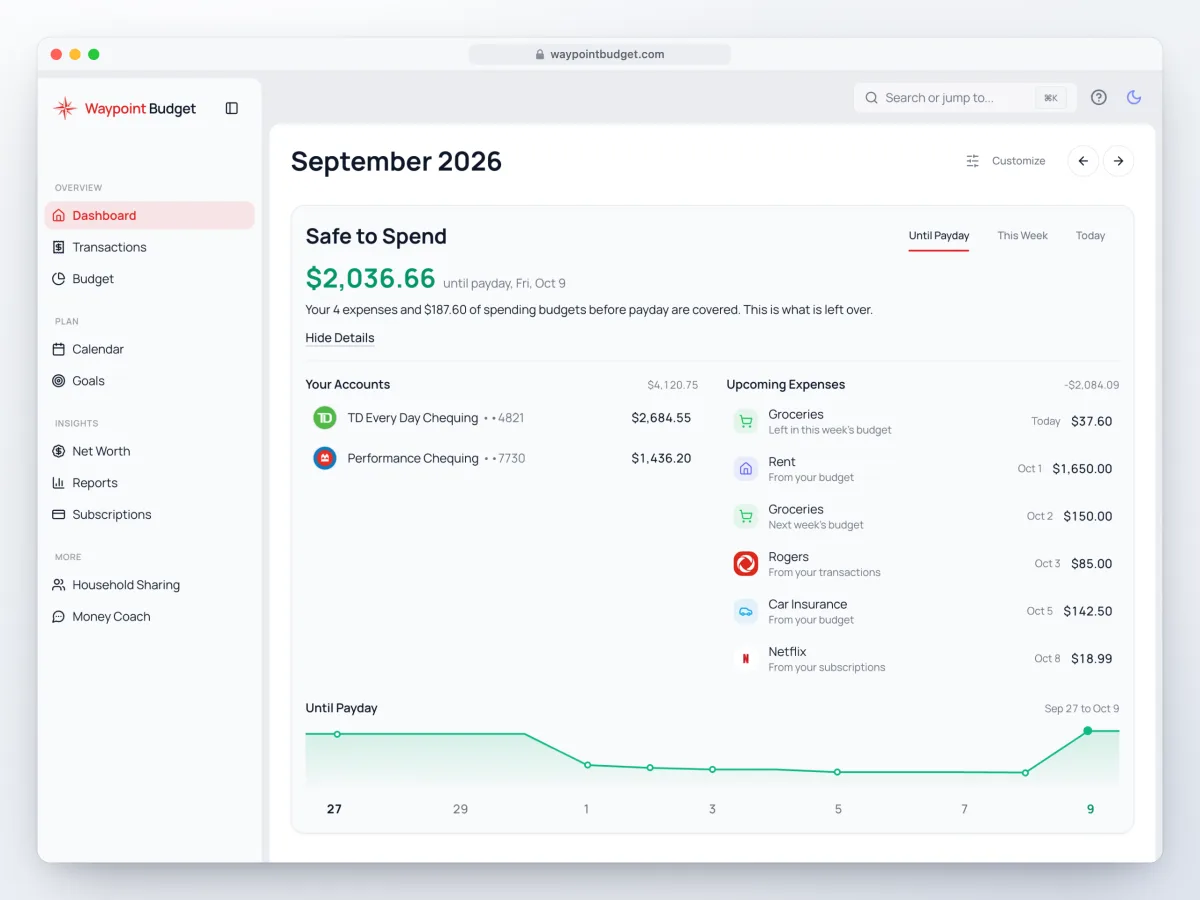The width and height of the screenshot is (1200, 900).
Task: Click the $2,036.66 safe to spend amount
Action: [x=371, y=278]
